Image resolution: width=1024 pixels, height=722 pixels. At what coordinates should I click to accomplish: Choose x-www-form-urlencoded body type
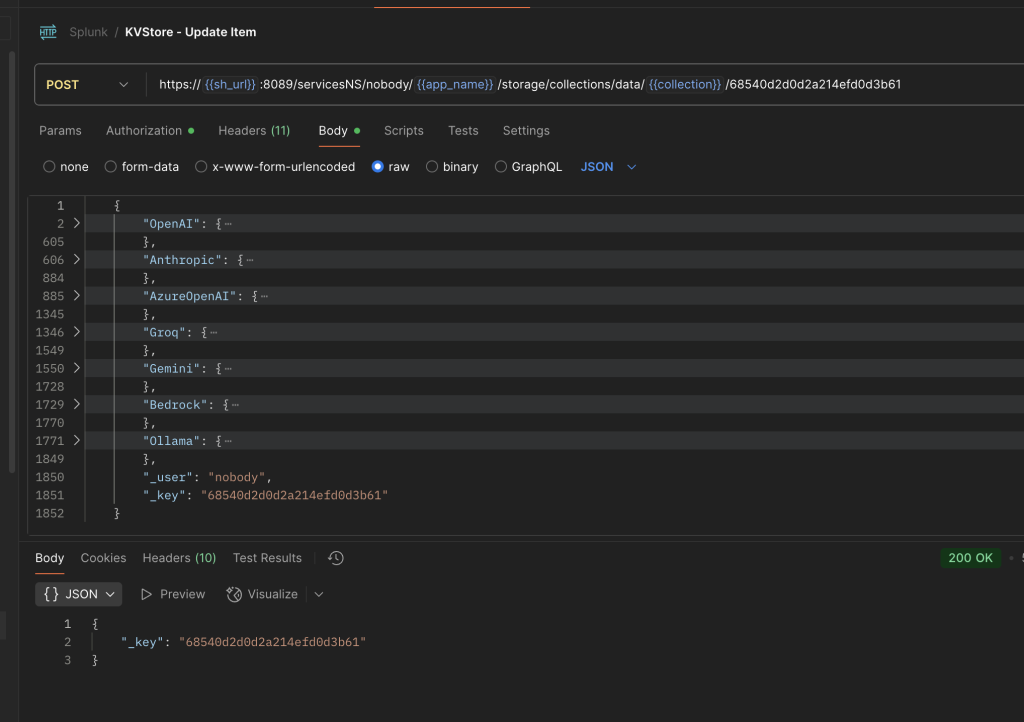201,167
